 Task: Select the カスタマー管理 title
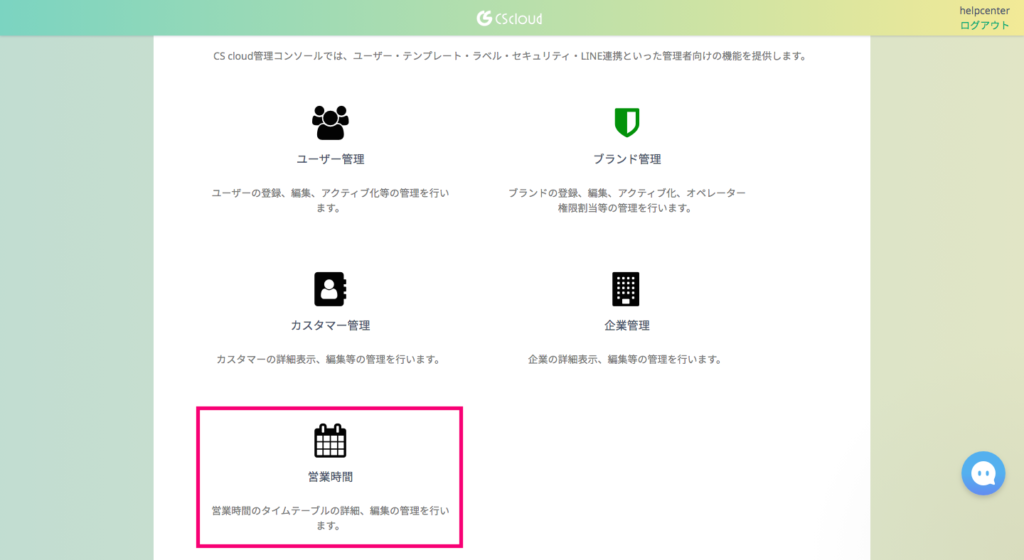(330, 326)
